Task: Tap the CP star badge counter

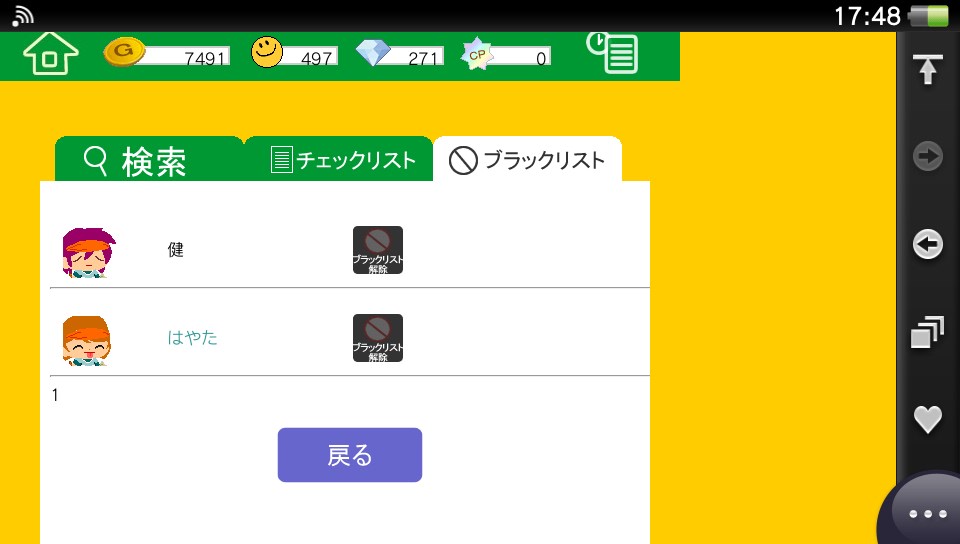Action: 506,54
